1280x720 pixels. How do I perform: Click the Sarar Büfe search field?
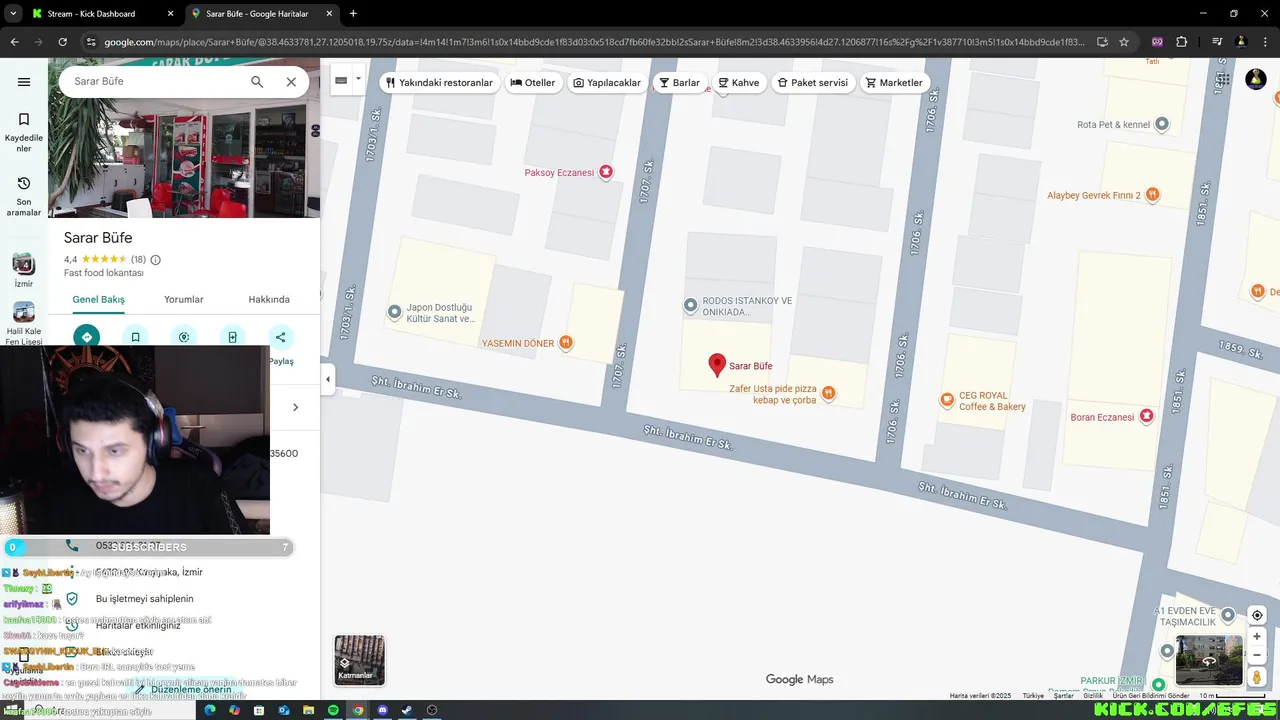155,81
